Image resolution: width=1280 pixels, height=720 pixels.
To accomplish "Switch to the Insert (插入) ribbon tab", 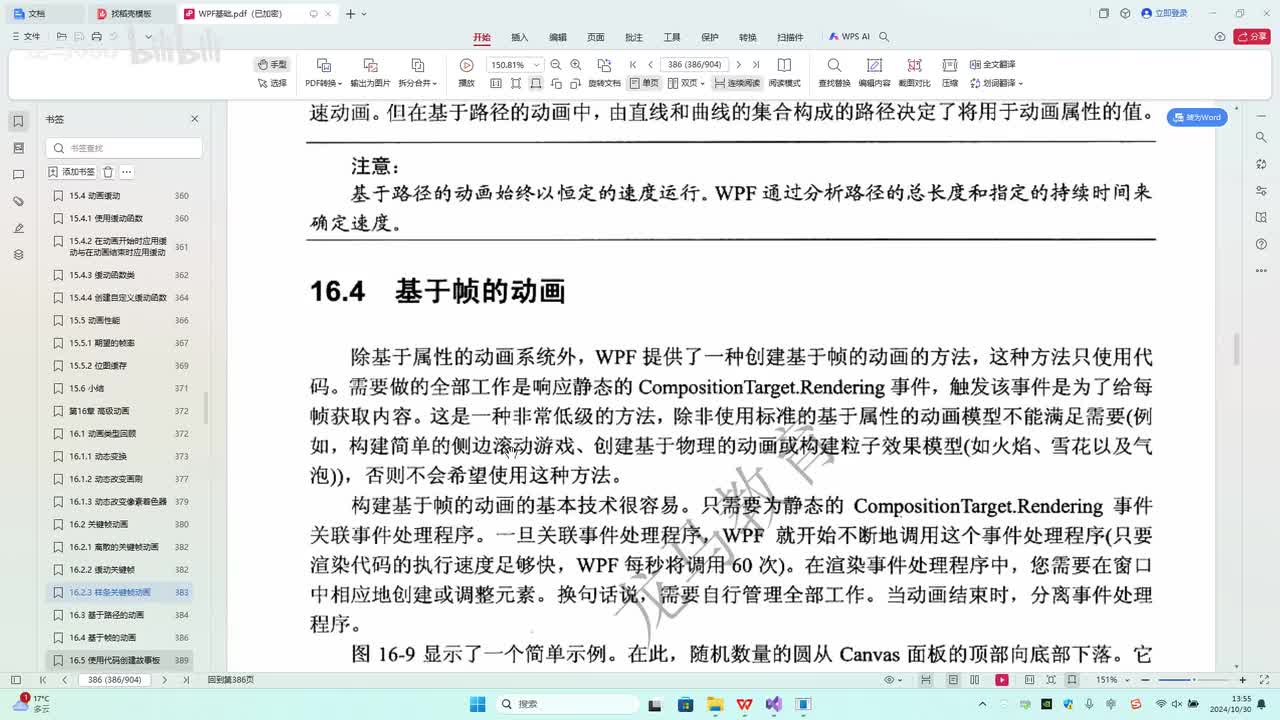I will pyautogui.click(x=520, y=37).
